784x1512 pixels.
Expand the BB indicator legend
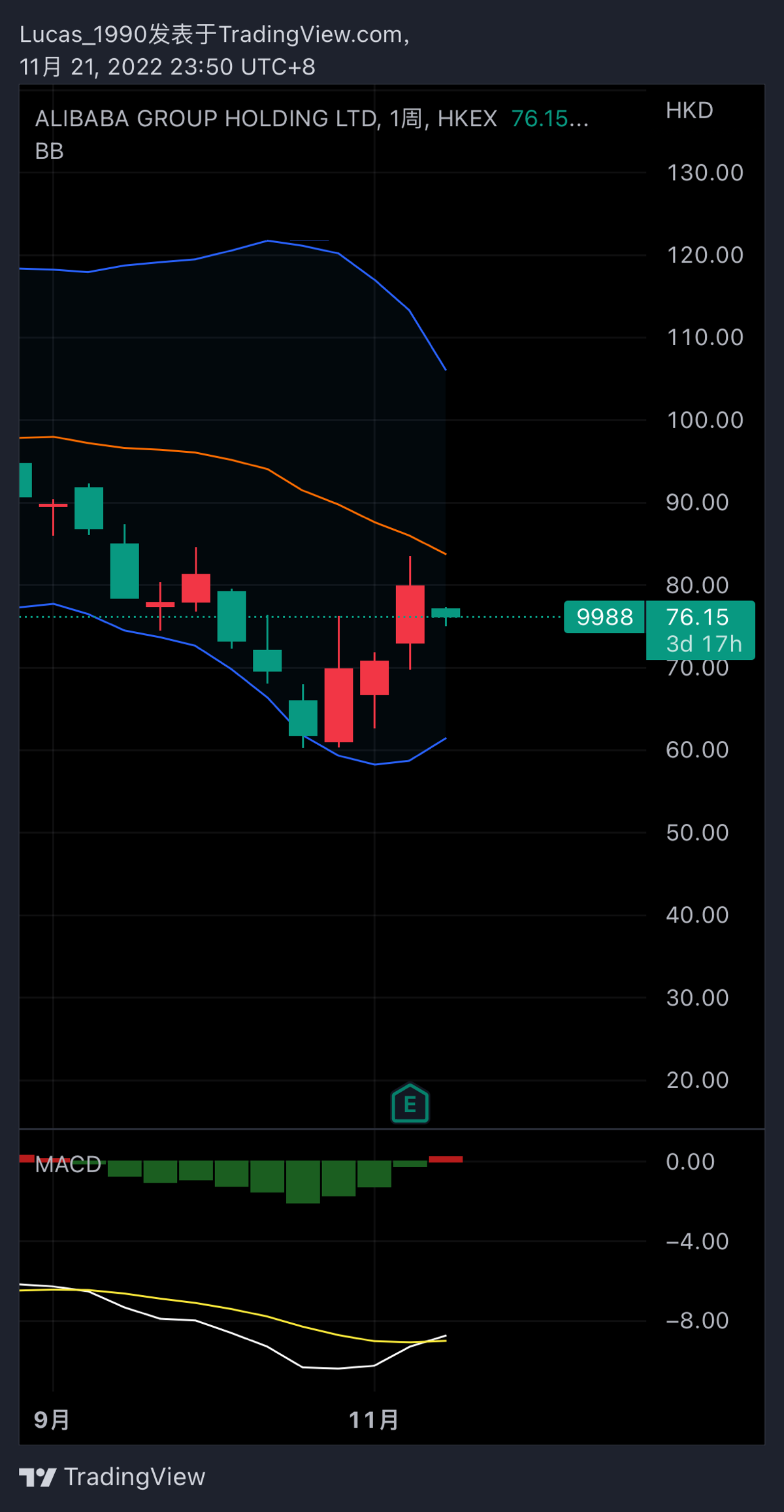(x=50, y=151)
